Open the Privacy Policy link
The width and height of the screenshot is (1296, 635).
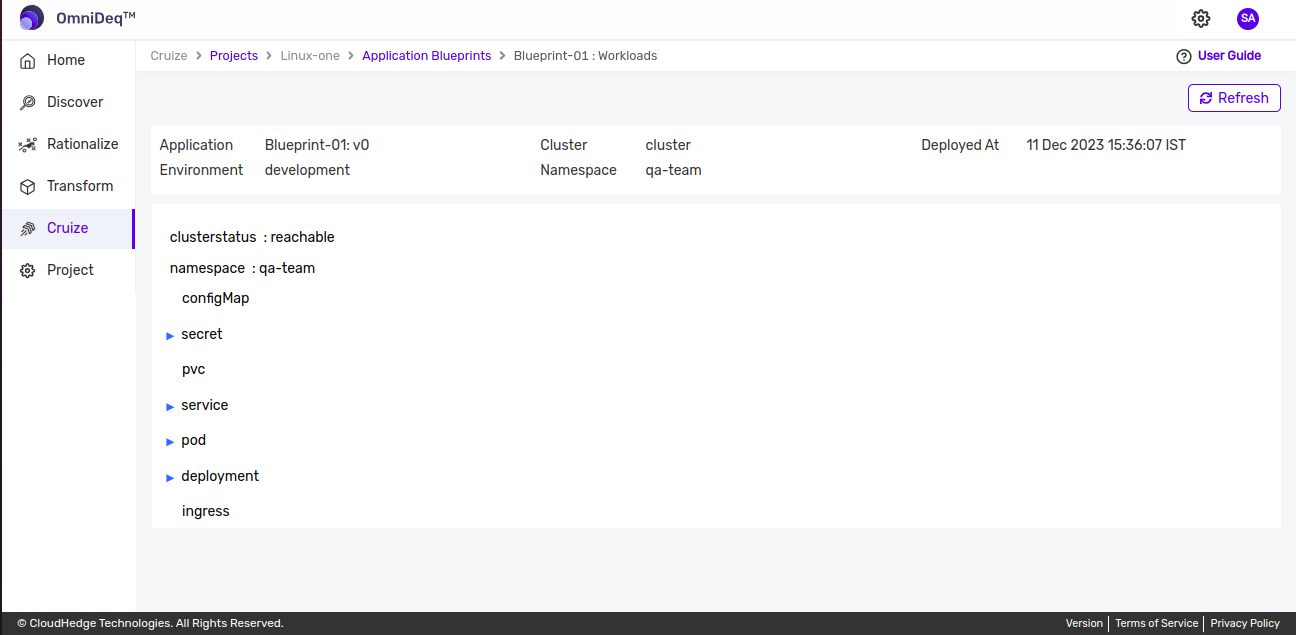(1245, 623)
